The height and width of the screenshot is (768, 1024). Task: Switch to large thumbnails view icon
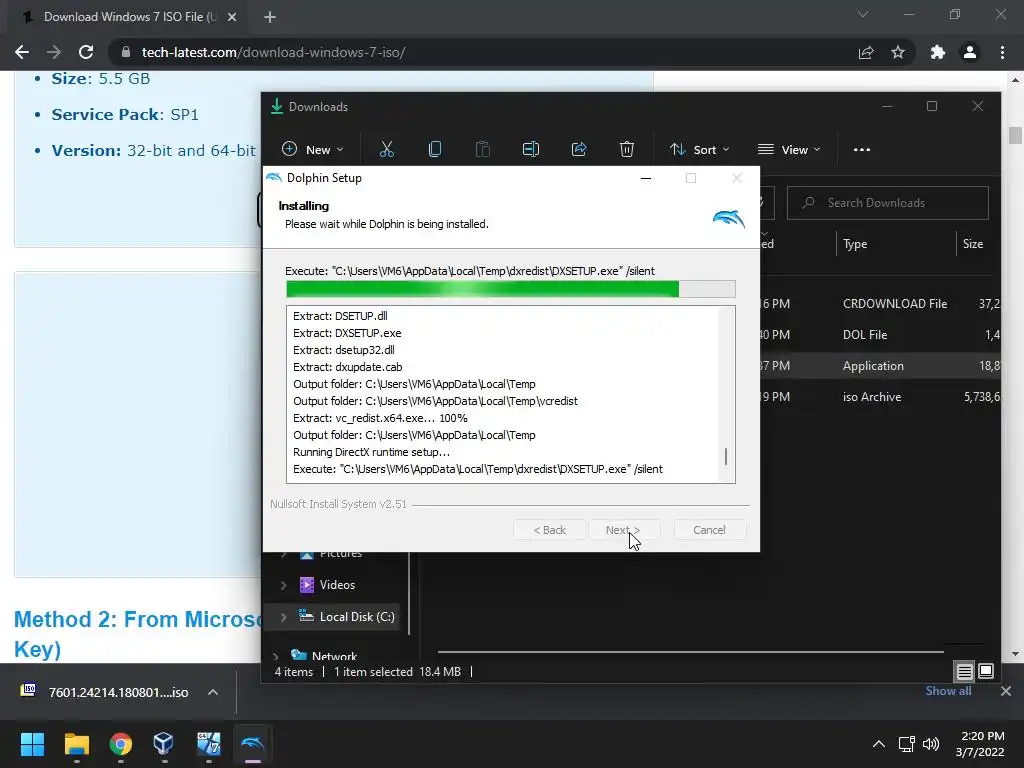[x=986, y=671]
